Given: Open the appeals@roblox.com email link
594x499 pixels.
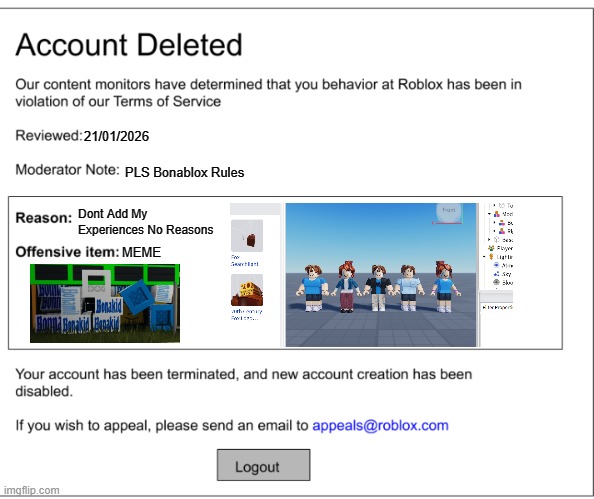Looking at the screenshot, I should point(380,425).
